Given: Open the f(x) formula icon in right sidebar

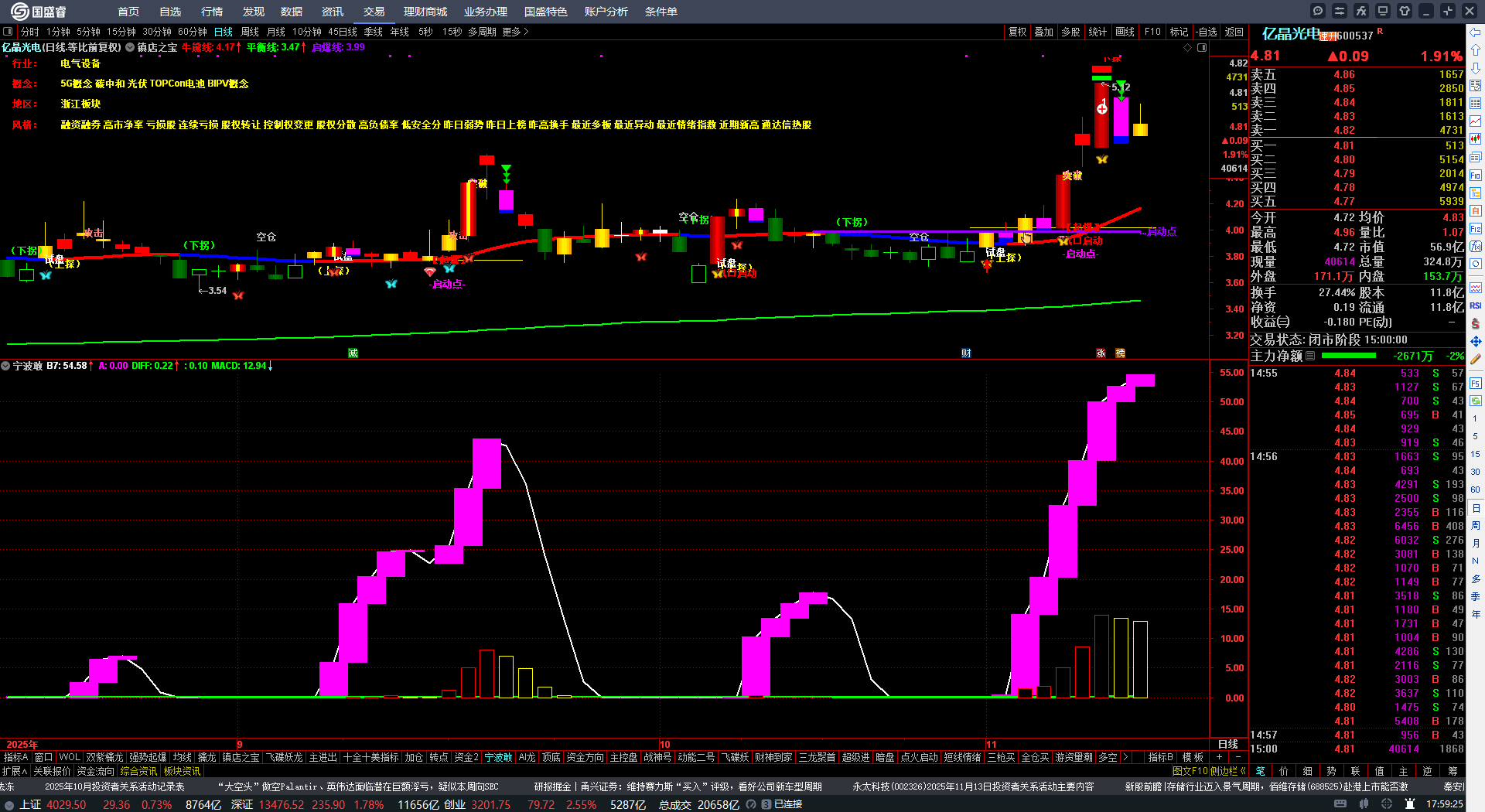Looking at the screenshot, I should (x=1476, y=247).
